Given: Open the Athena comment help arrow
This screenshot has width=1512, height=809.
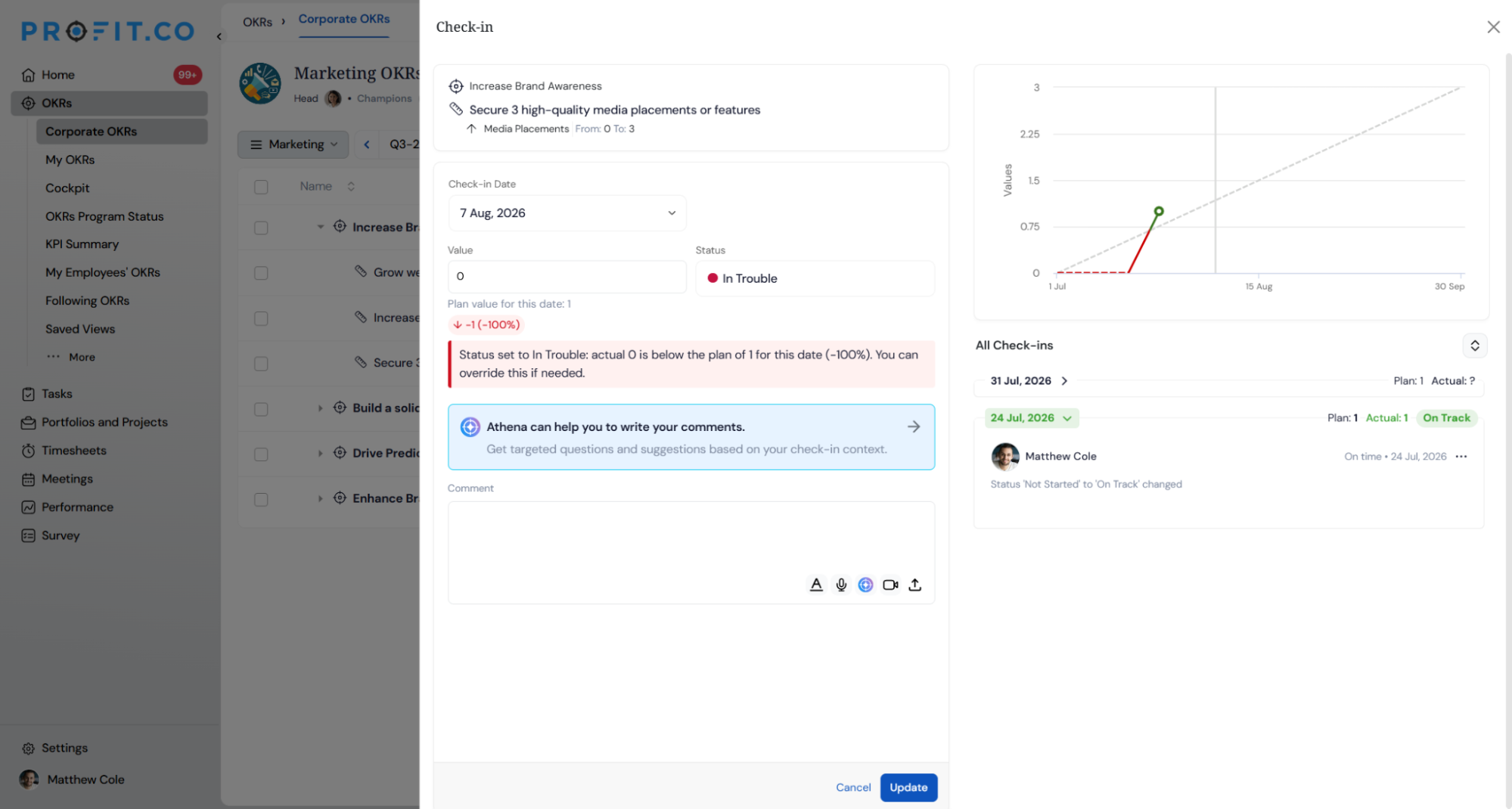Looking at the screenshot, I should pos(914,426).
